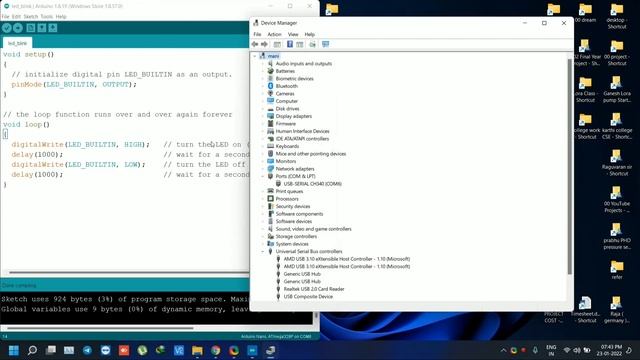Image resolution: width=640 pixels, height=360 pixels.
Task: Select Print queues category
Action: (x=289, y=191)
